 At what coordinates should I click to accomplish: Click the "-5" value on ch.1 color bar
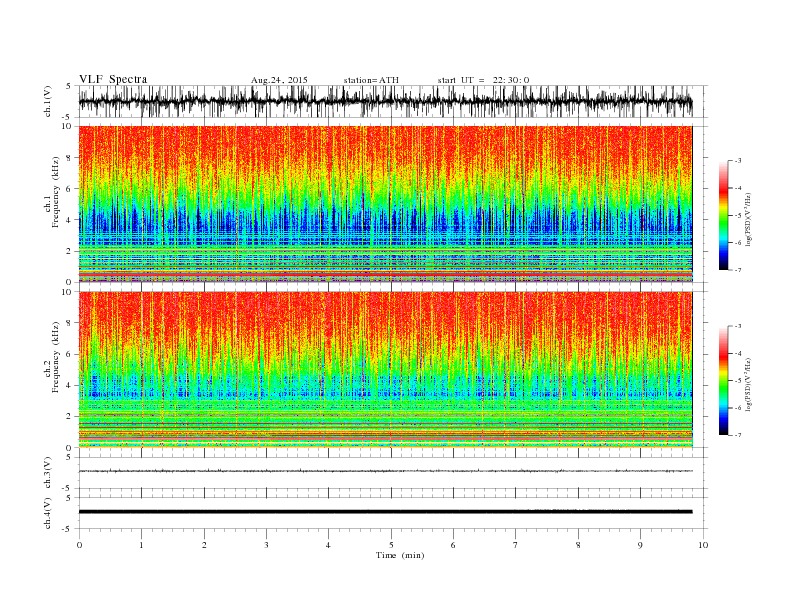click(737, 216)
